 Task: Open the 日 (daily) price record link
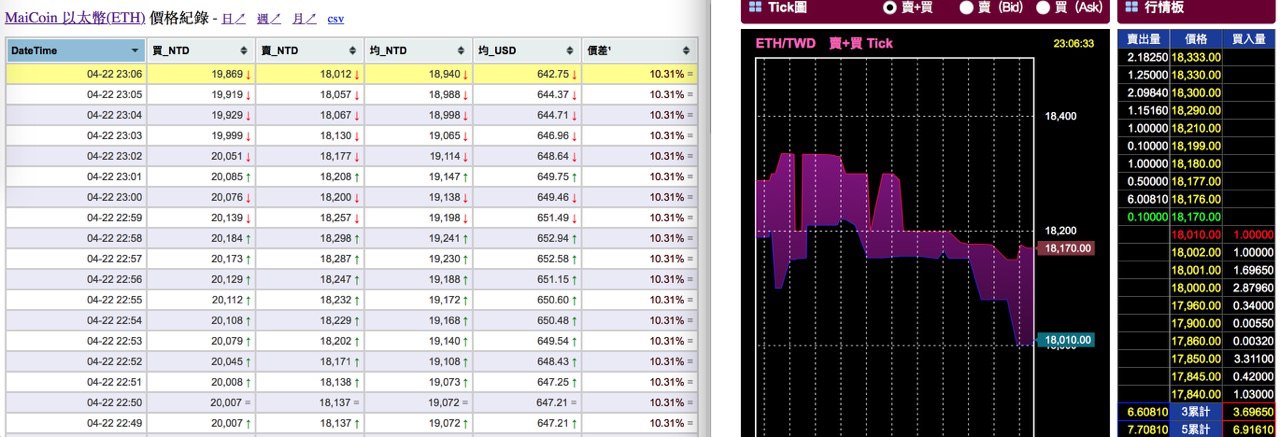click(233, 18)
